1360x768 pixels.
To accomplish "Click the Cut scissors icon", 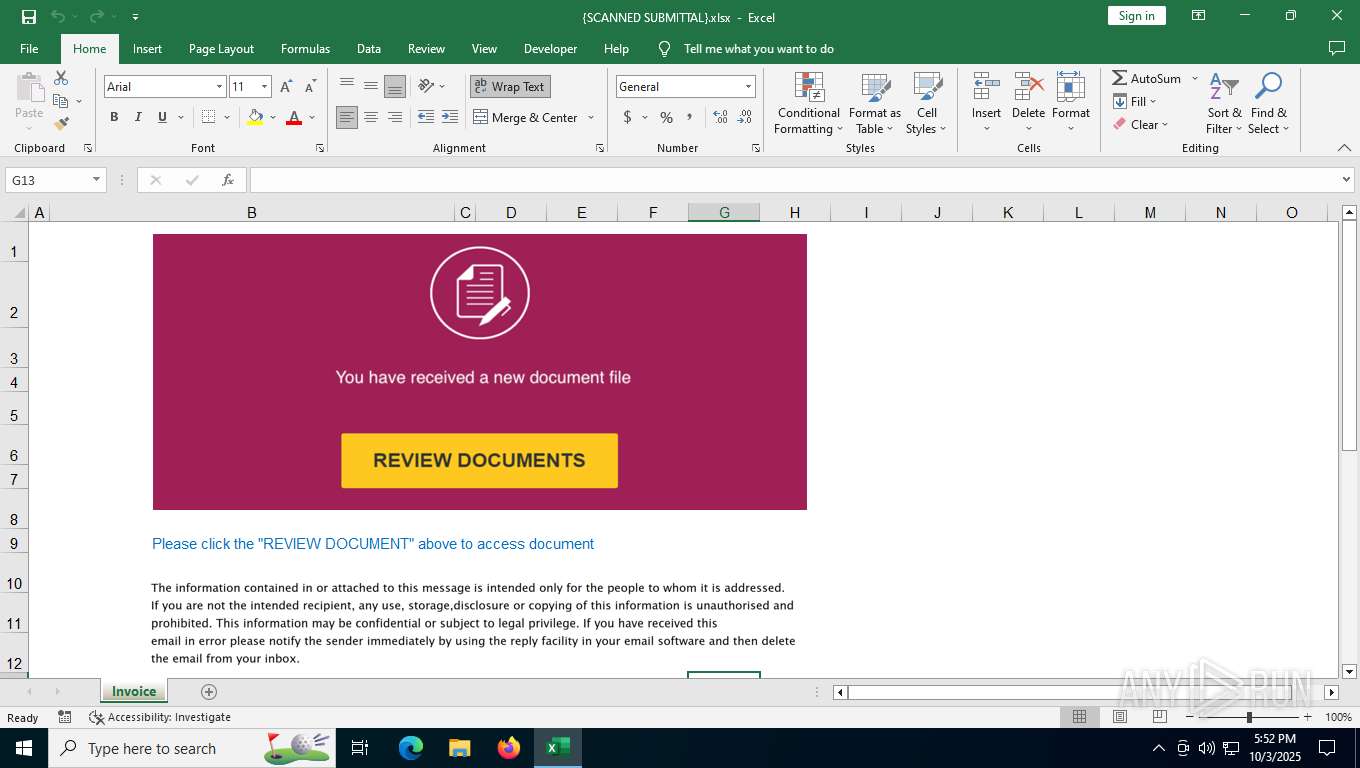I will (x=61, y=78).
